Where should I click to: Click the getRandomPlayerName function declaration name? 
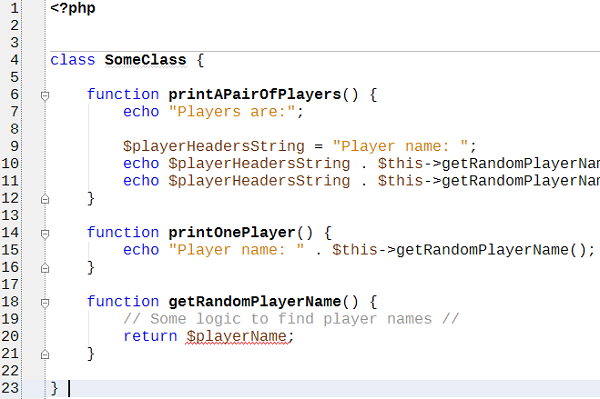pos(254,301)
